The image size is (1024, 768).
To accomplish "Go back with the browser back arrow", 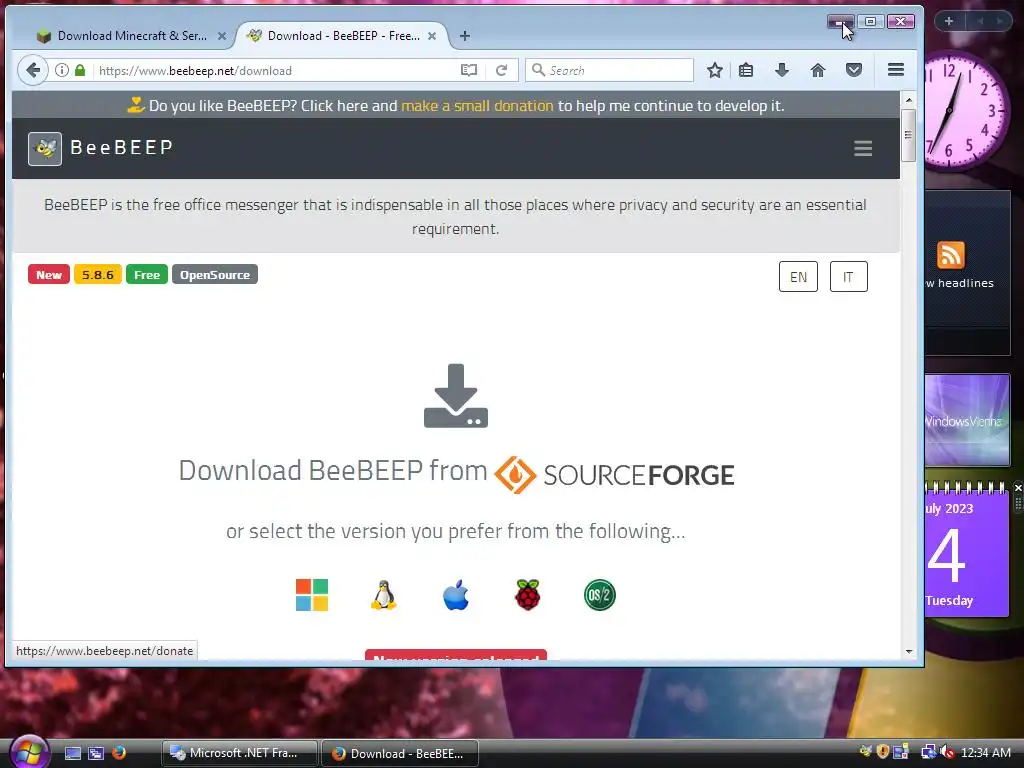I will point(33,71).
